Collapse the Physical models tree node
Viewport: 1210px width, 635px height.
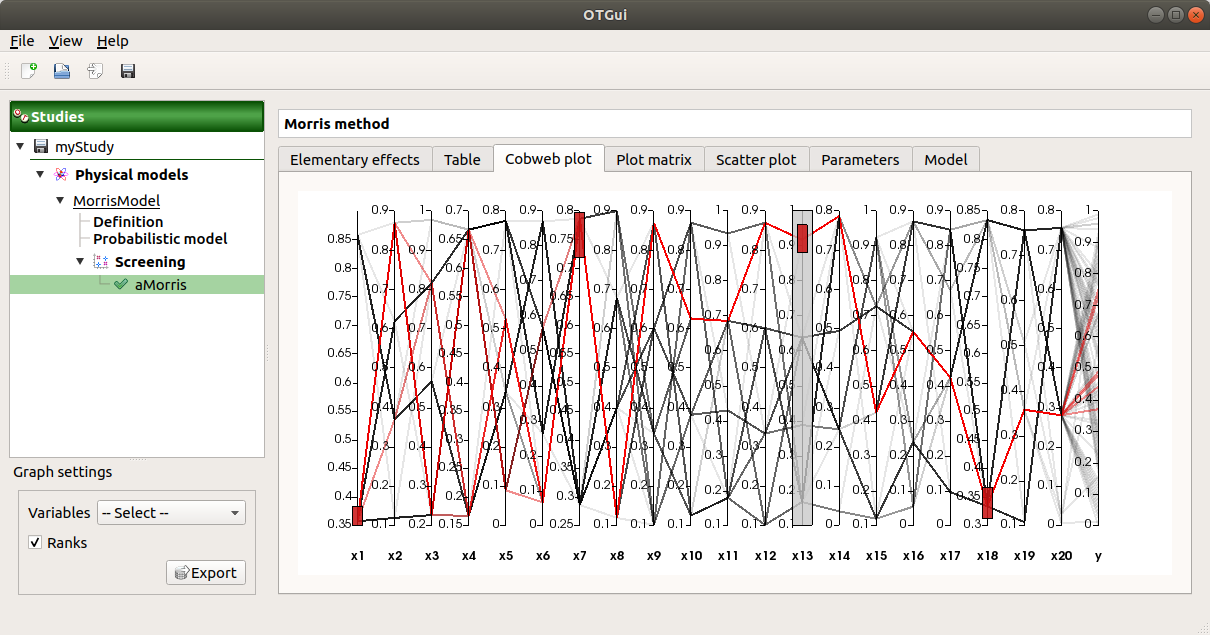pos(40,175)
